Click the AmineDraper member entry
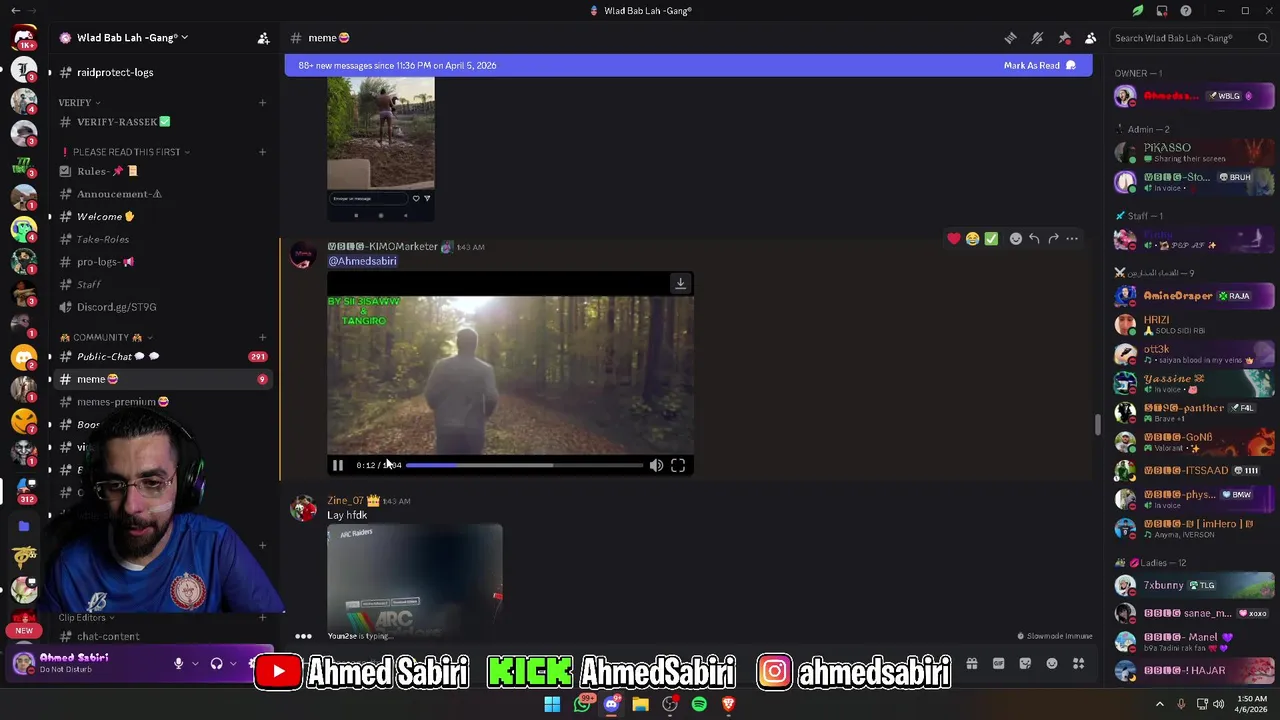 click(1194, 296)
